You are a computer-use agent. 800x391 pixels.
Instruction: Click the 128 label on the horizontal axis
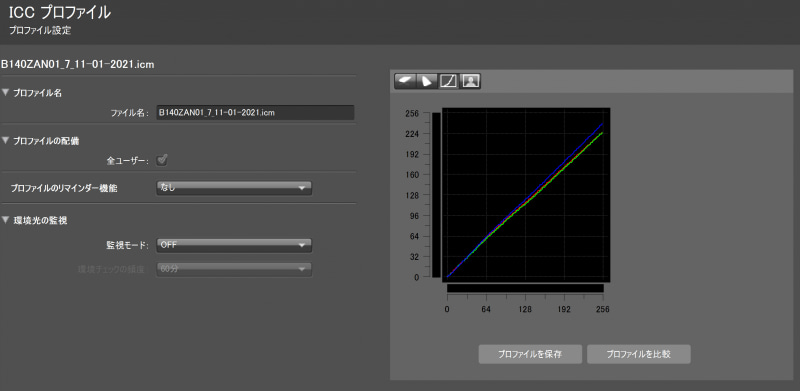(525, 309)
